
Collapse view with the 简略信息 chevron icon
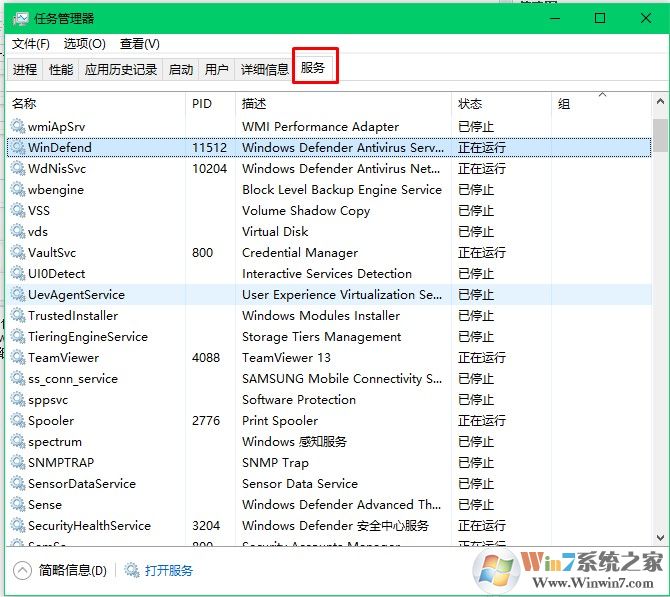click(x=22, y=570)
